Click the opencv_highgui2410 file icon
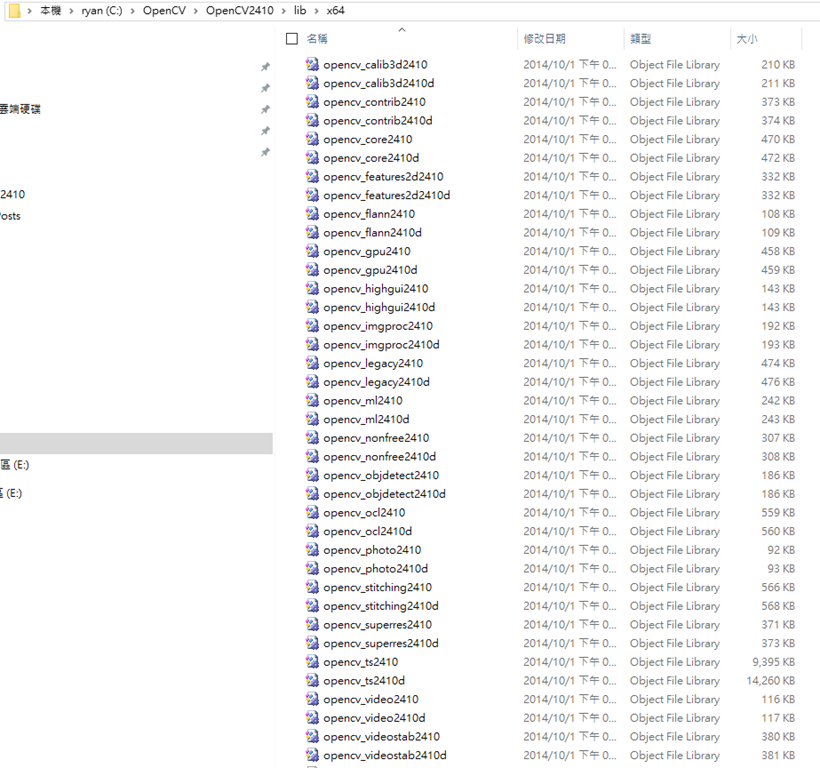This screenshot has height=768, width=820. 312,289
